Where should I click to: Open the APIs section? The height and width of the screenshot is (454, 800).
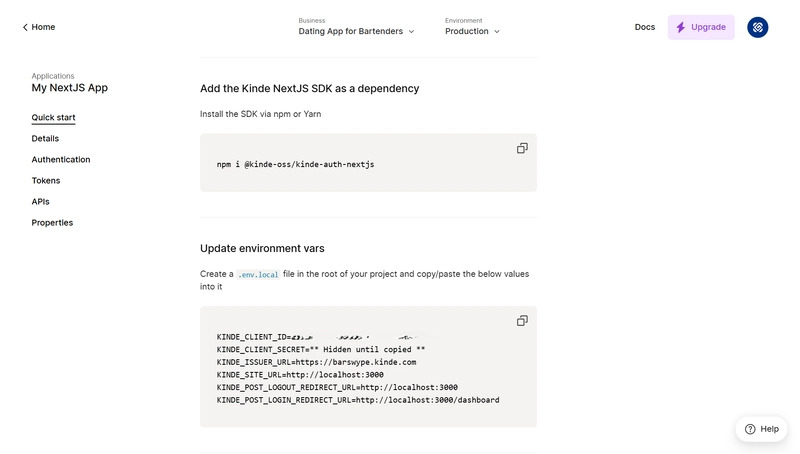40,201
